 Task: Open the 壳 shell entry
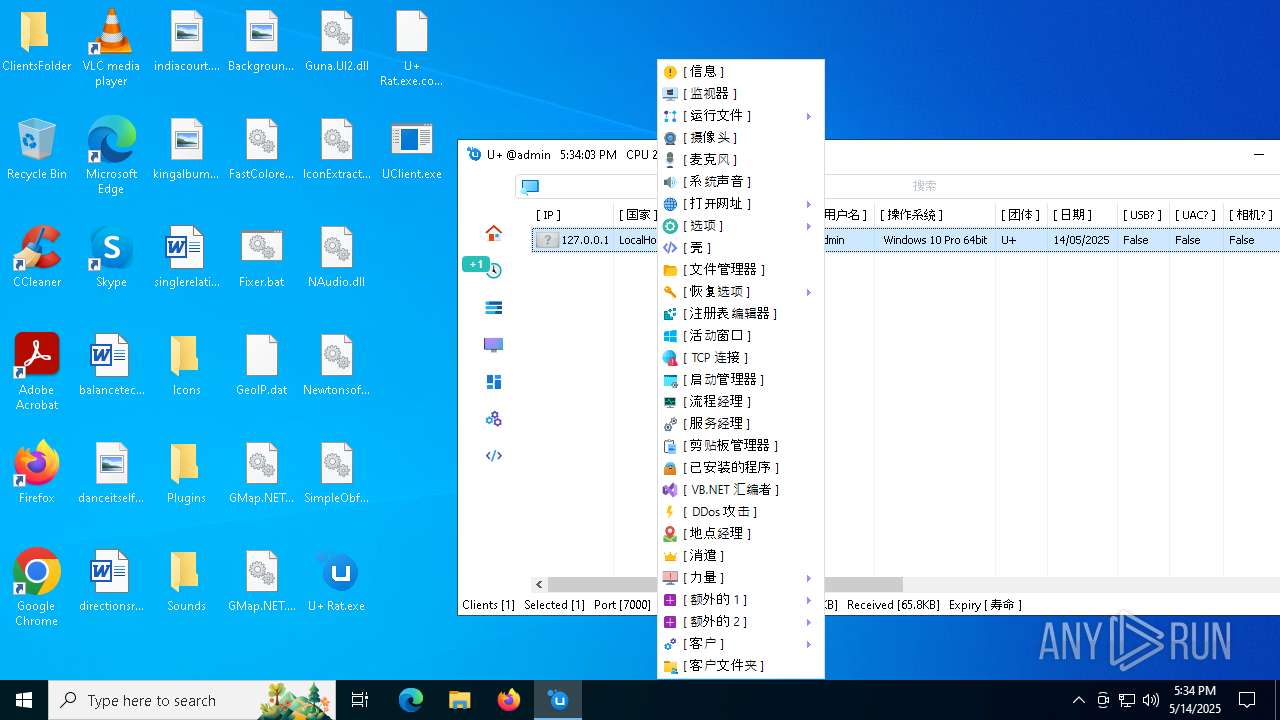[x=740, y=248]
